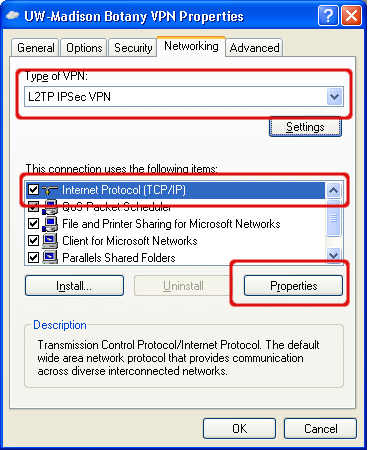The height and width of the screenshot is (450, 368).
Task: Click the Properties button
Action: click(293, 286)
